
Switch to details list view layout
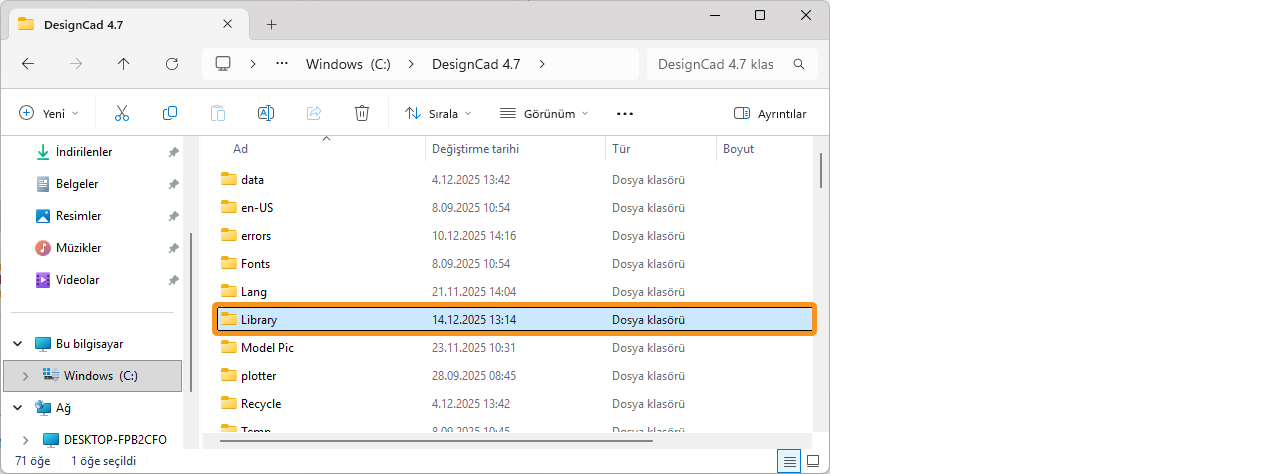coord(790,461)
